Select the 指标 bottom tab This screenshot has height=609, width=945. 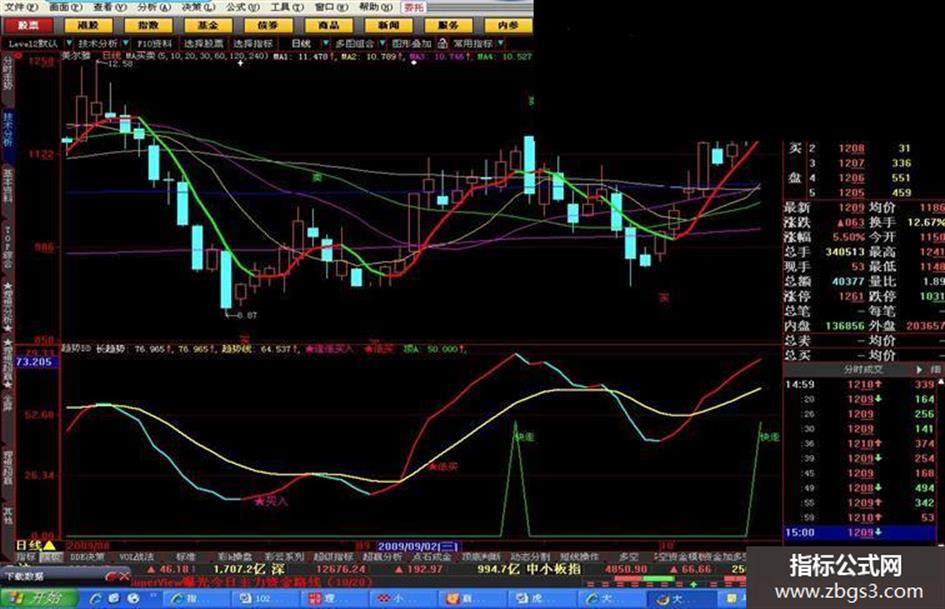[26, 557]
